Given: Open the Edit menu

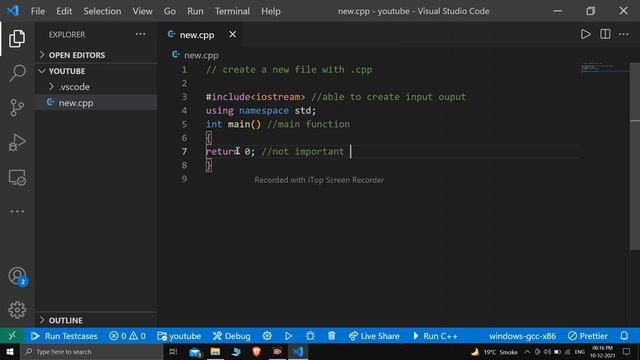Looking at the screenshot, I should coord(64,11).
